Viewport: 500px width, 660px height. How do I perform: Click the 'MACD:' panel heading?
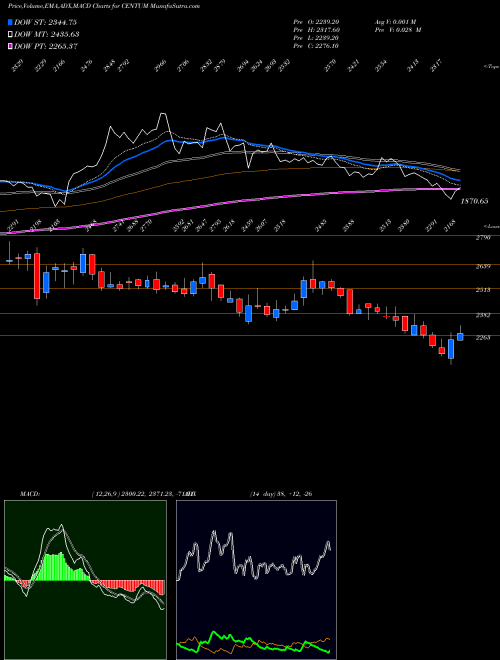click(29, 494)
